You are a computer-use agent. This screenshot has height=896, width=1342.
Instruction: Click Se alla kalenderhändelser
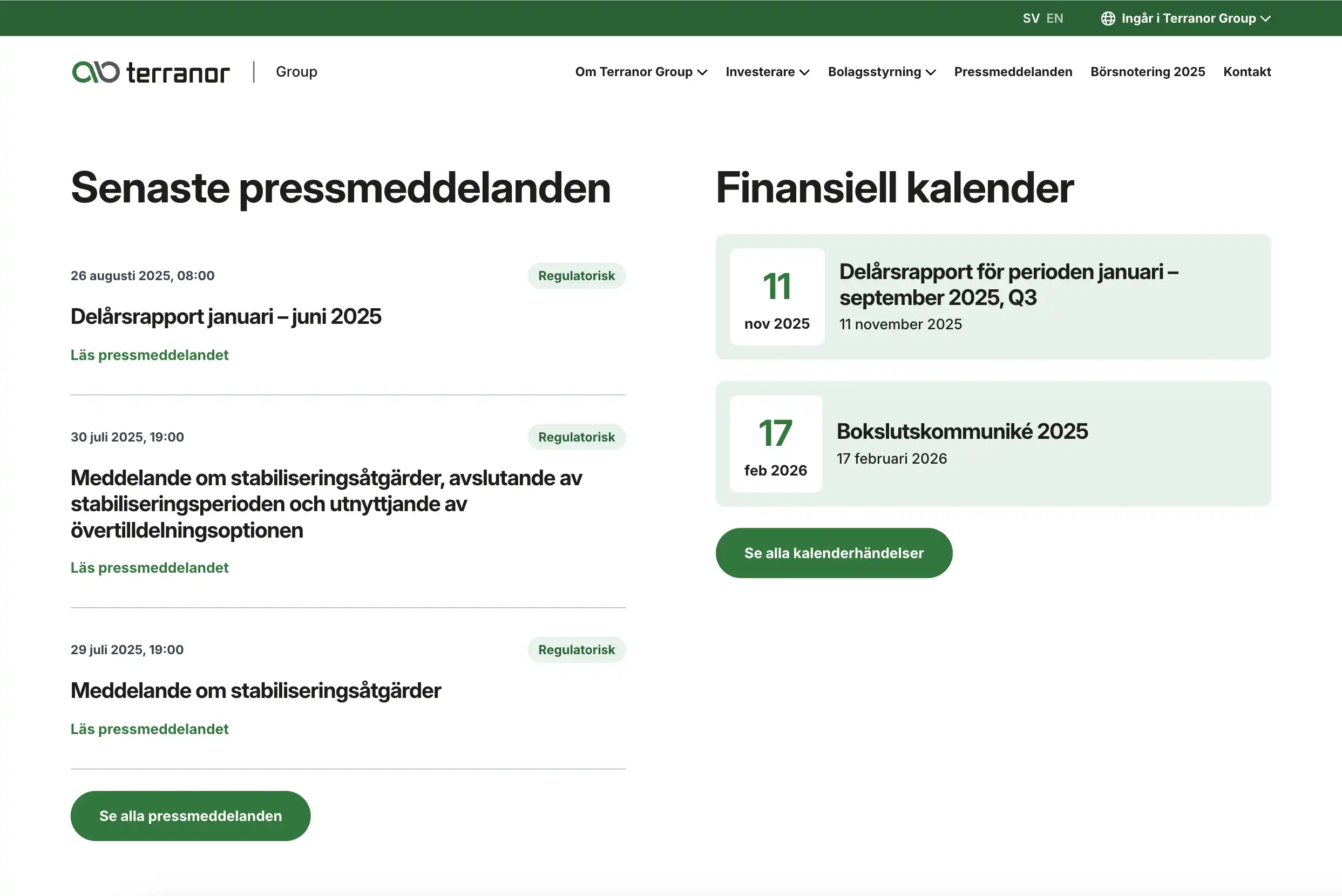(833, 553)
